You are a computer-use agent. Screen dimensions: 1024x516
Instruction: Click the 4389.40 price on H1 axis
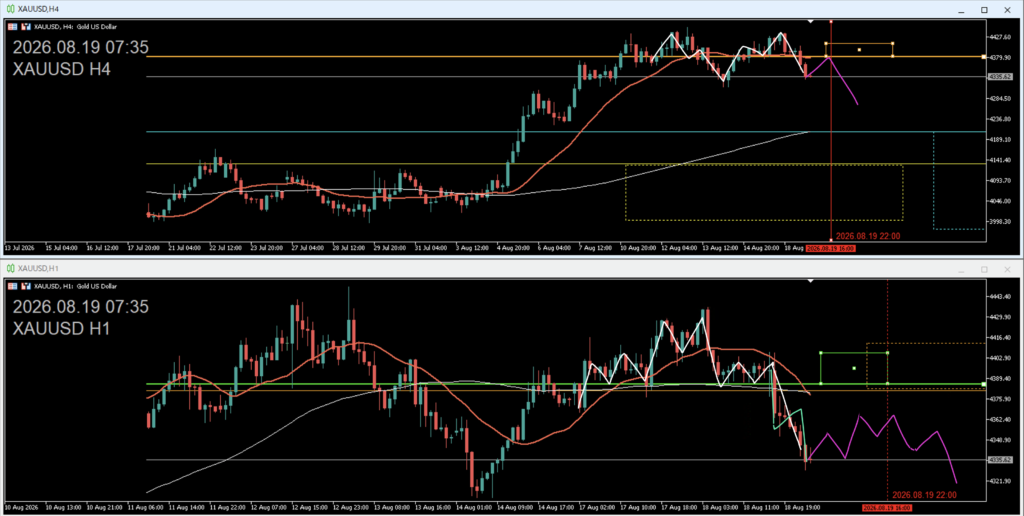[1000, 379]
